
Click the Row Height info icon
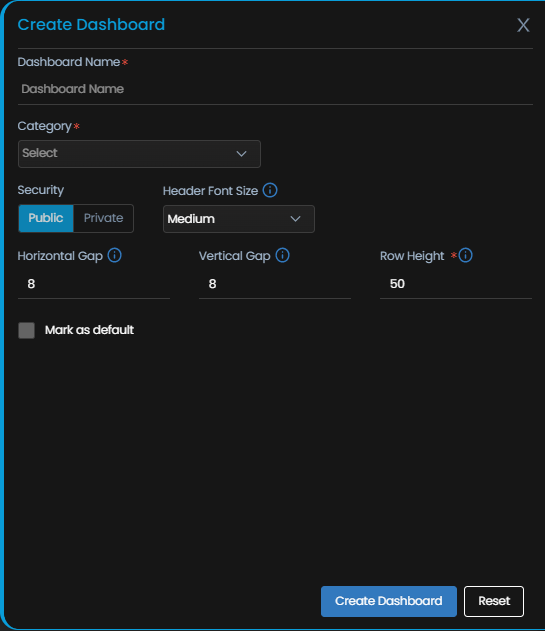465,255
